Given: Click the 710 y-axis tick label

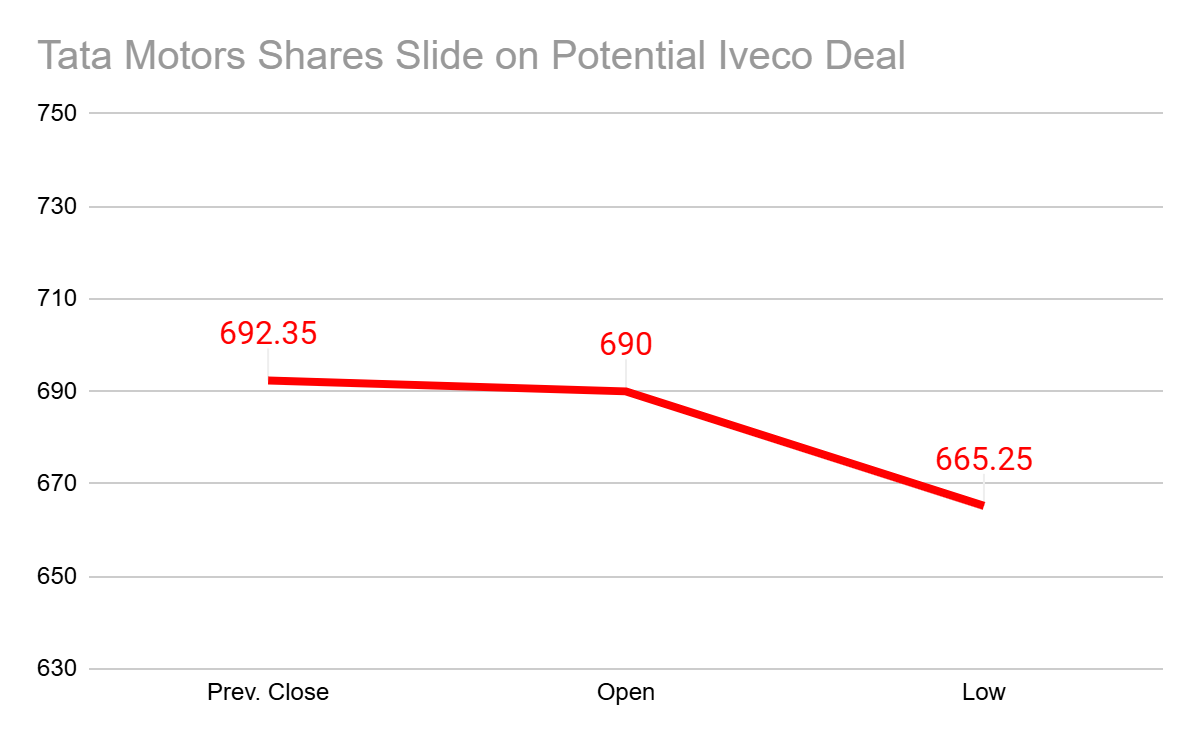Looking at the screenshot, I should (x=57, y=299).
